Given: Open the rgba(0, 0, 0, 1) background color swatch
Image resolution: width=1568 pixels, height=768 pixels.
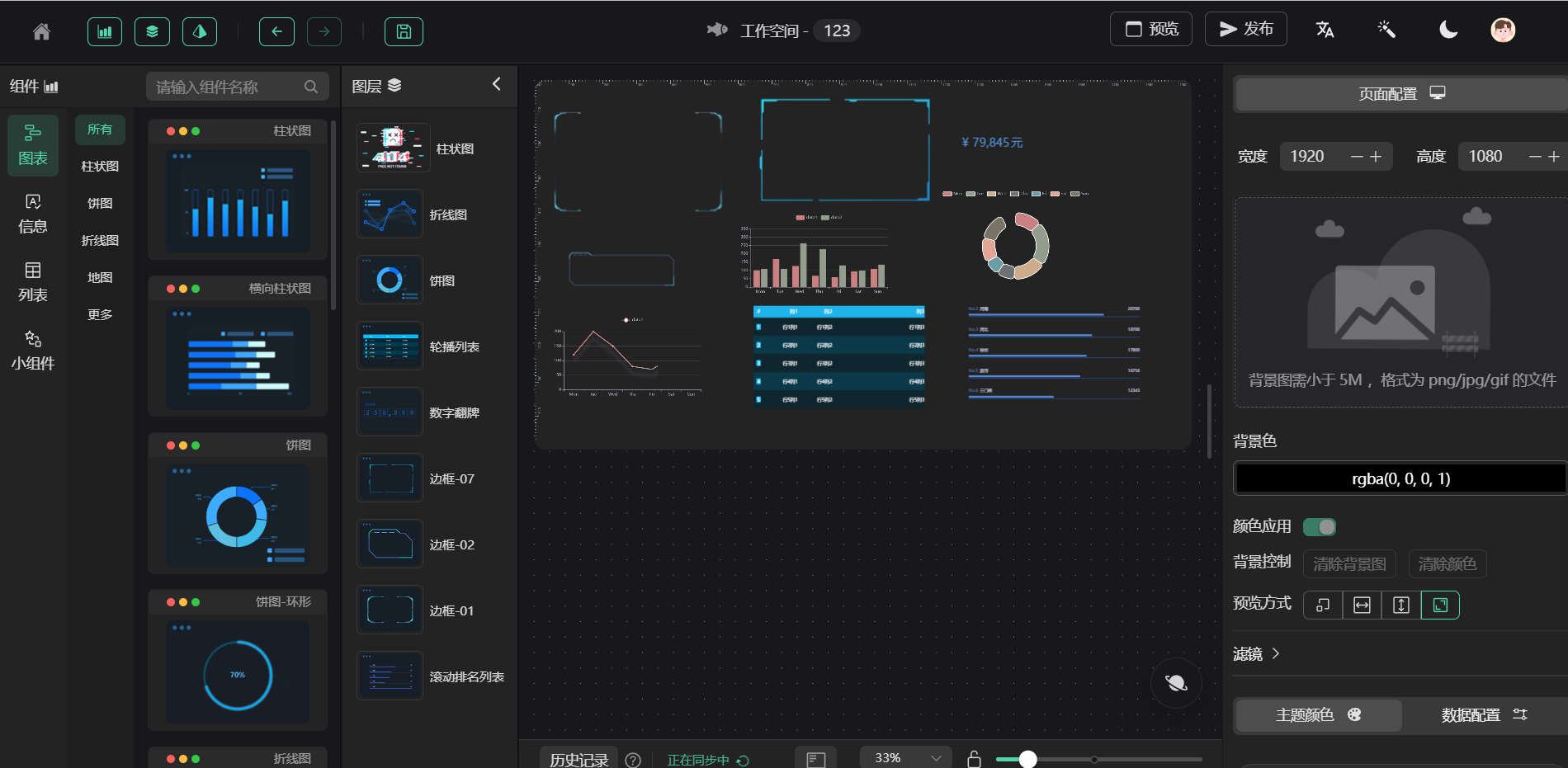Looking at the screenshot, I should (1400, 478).
